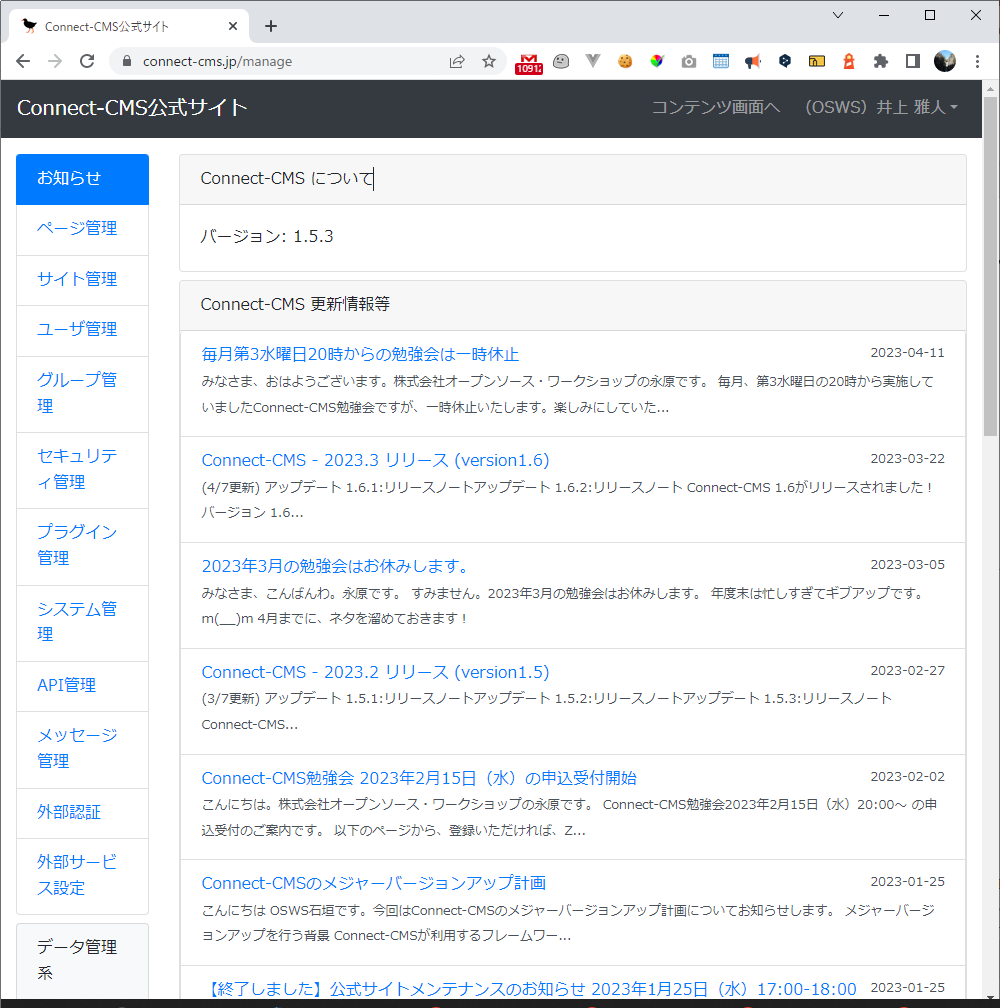Bookmark this page via the star icon
Image resolution: width=1000 pixels, height=1008 pixels.
click(489, 61)
